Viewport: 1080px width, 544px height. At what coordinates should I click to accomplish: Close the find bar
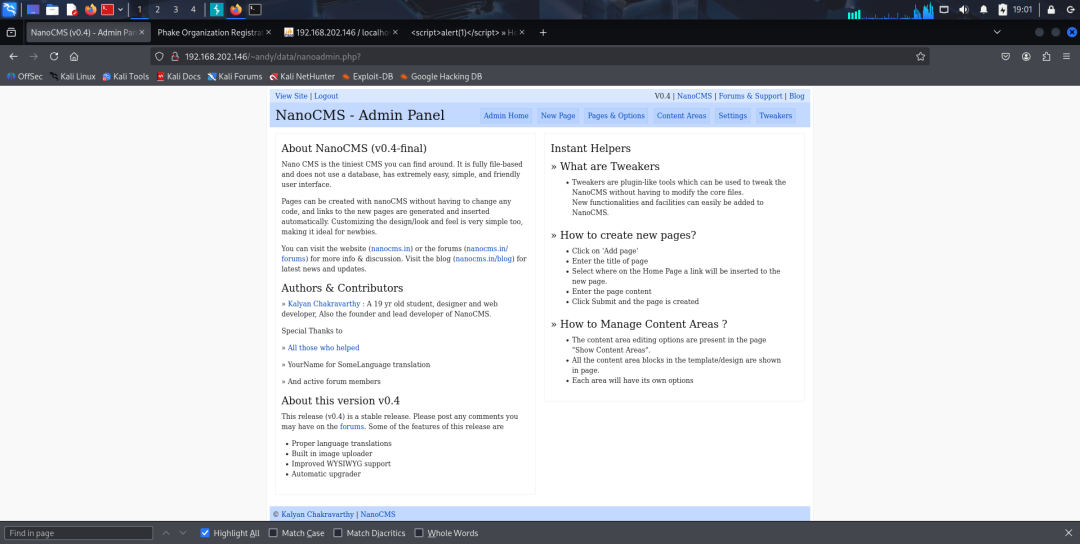(1068, 533)
